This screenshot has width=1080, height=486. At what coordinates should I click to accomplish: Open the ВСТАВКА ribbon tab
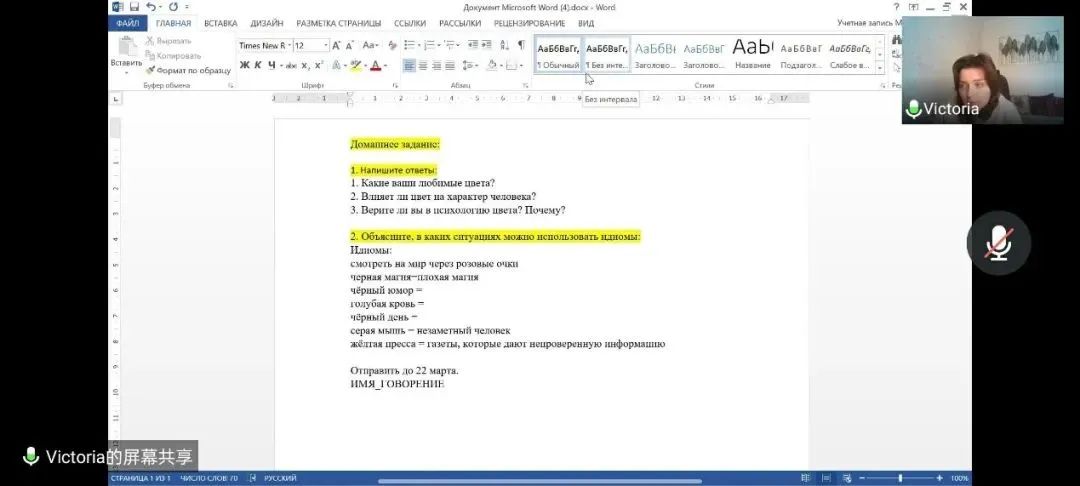coord(220,23)
